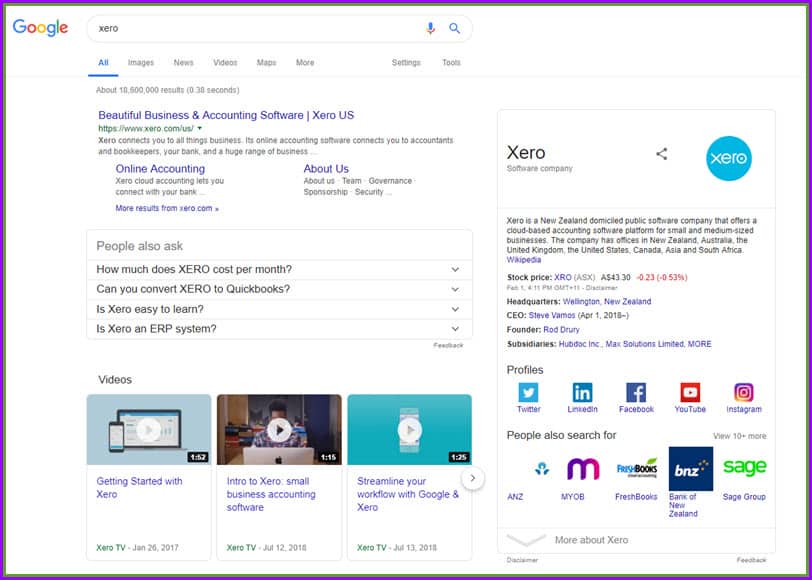Image resolution: width=812 pixels, height=580 pixels.
Task: Open search Tools menu
Action: coord(451,63)
